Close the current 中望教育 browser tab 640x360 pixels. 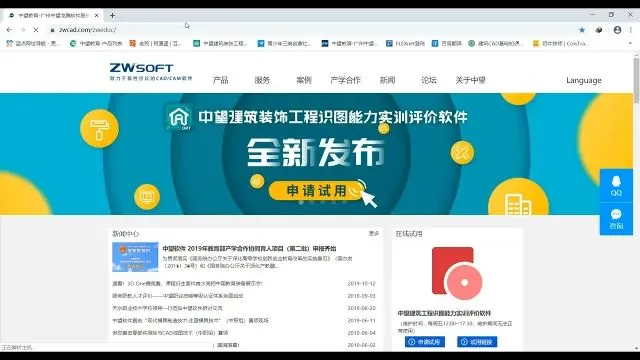[x=96, y=16]
